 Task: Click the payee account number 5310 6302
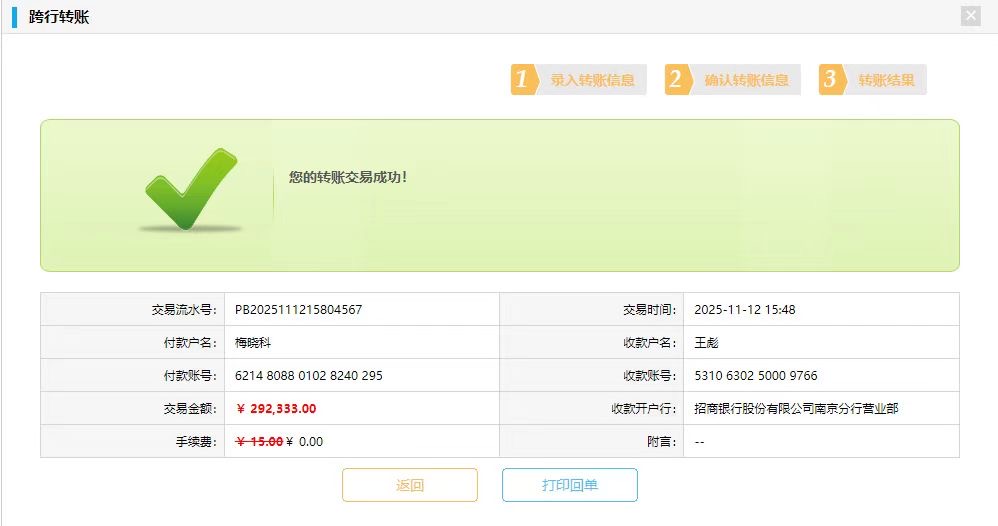(755, 376)
